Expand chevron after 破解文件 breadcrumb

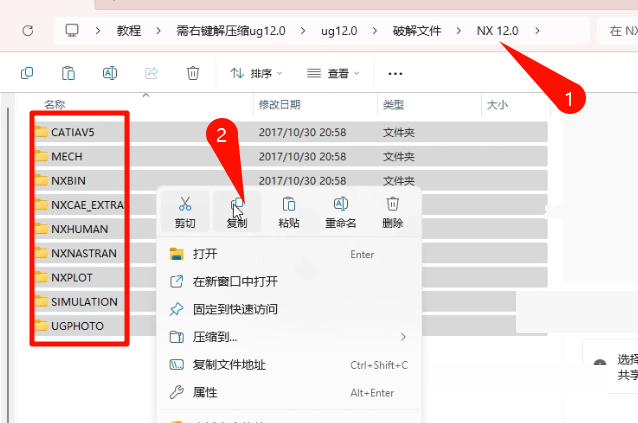point(459,31)
